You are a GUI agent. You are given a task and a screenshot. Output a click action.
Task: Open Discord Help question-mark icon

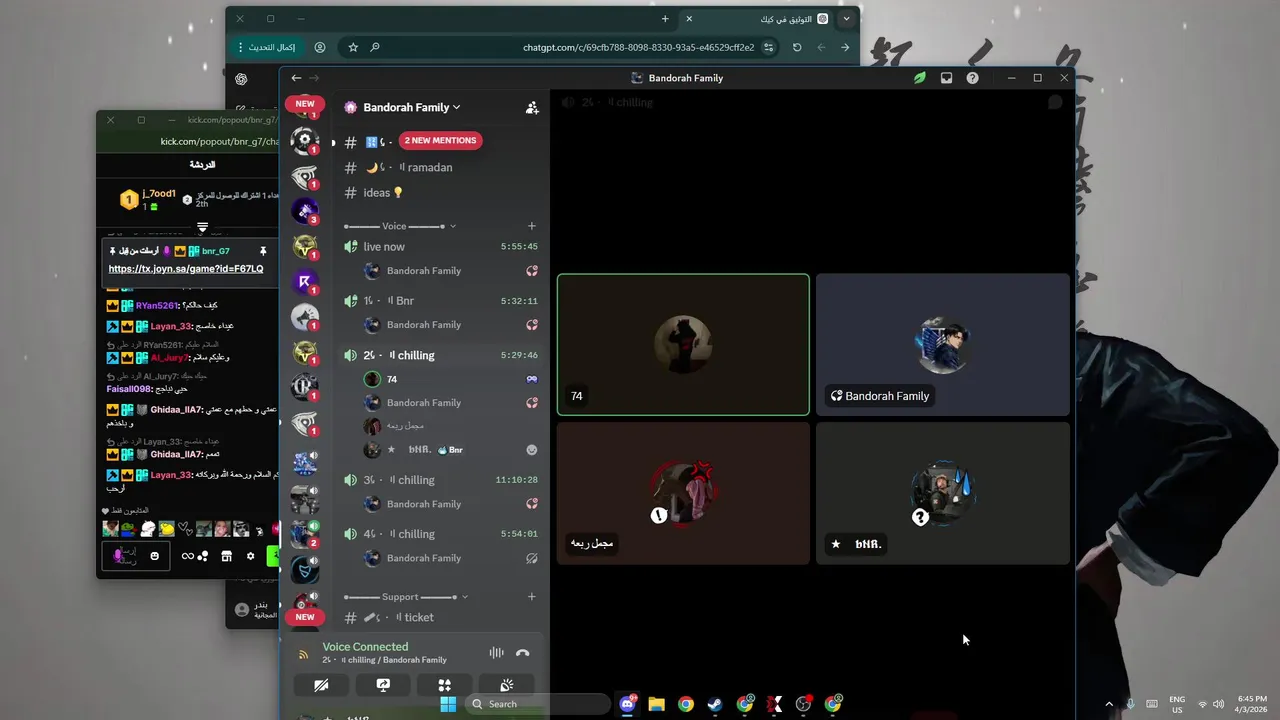(972, 78)
